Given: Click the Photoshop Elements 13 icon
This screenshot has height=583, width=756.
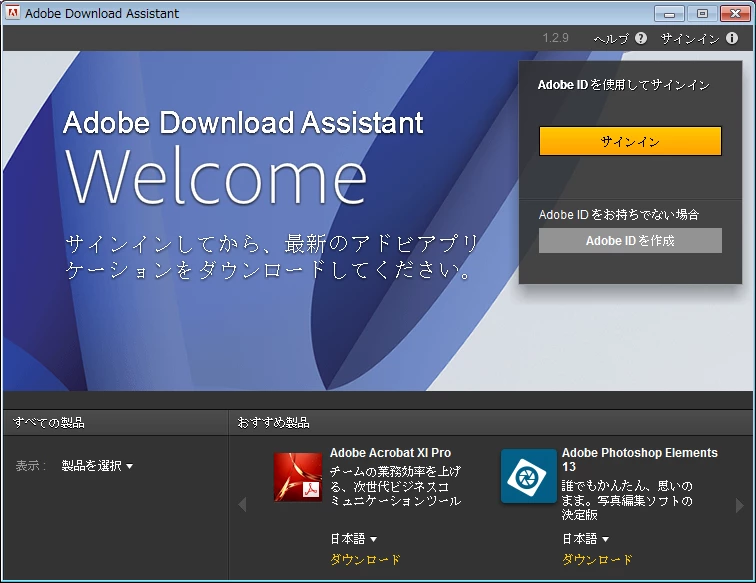Looking at the screenshot, I should point(528,476).
